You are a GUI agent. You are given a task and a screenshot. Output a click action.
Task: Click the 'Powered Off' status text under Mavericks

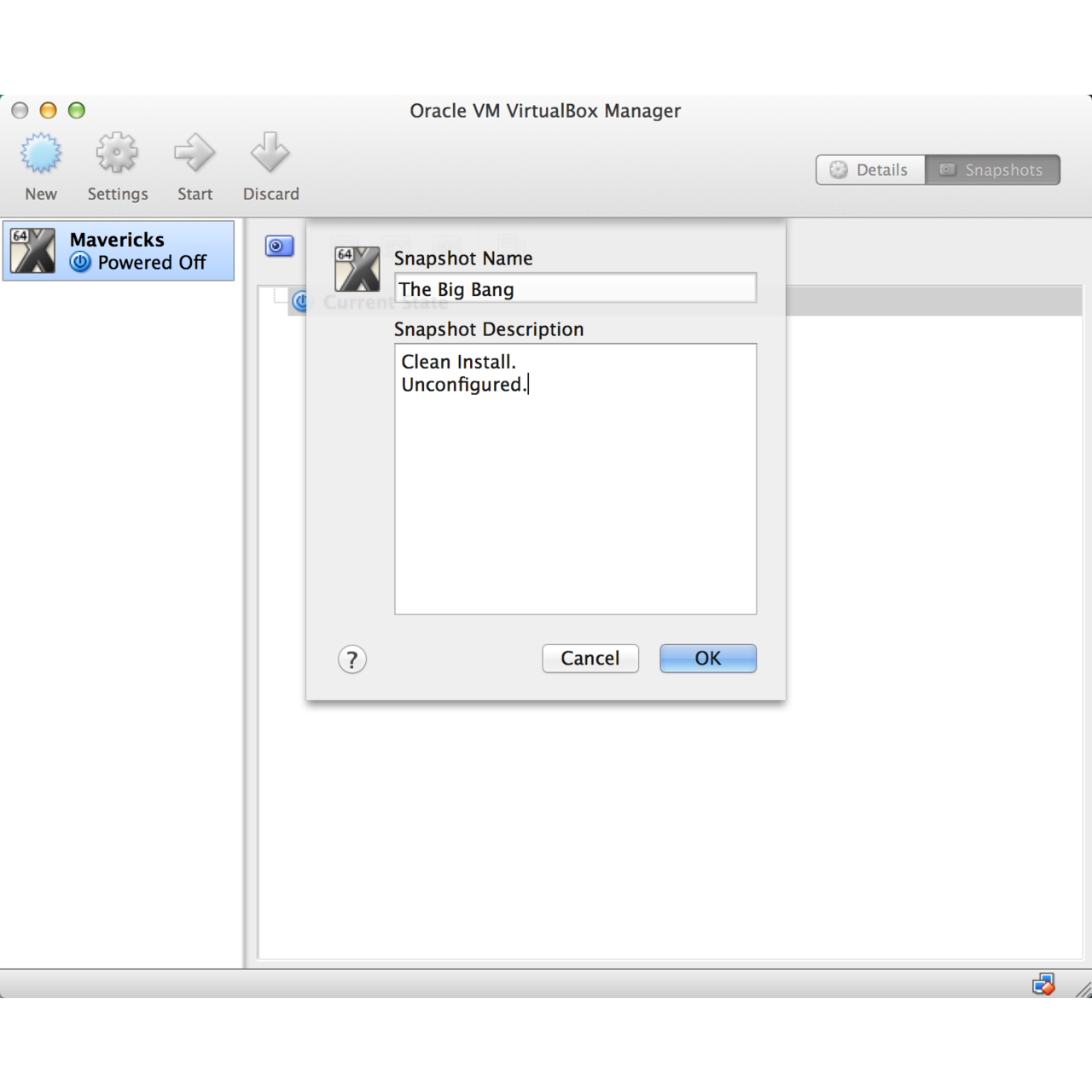pos(152,263)
